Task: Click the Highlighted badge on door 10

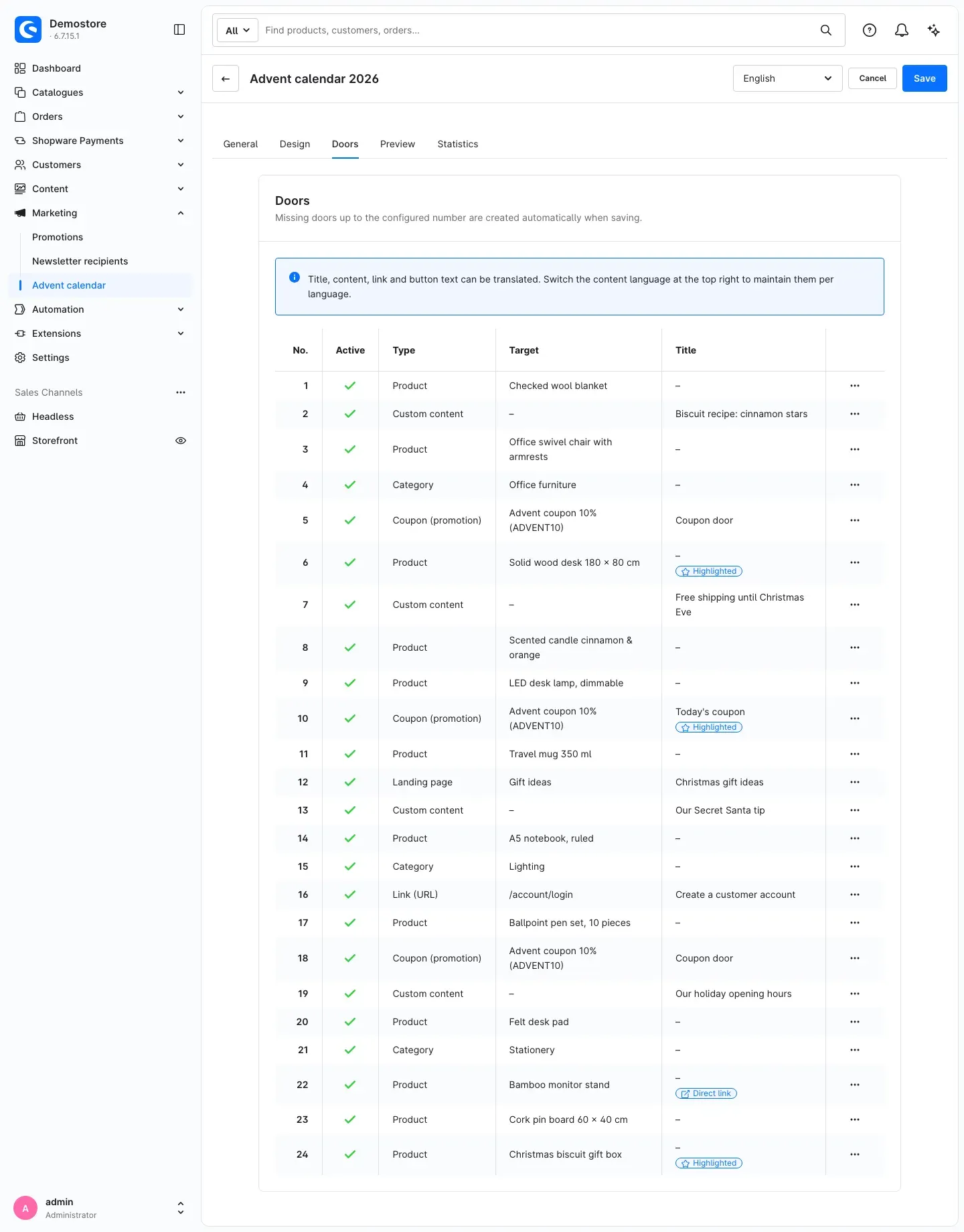Action: (709, 727)
